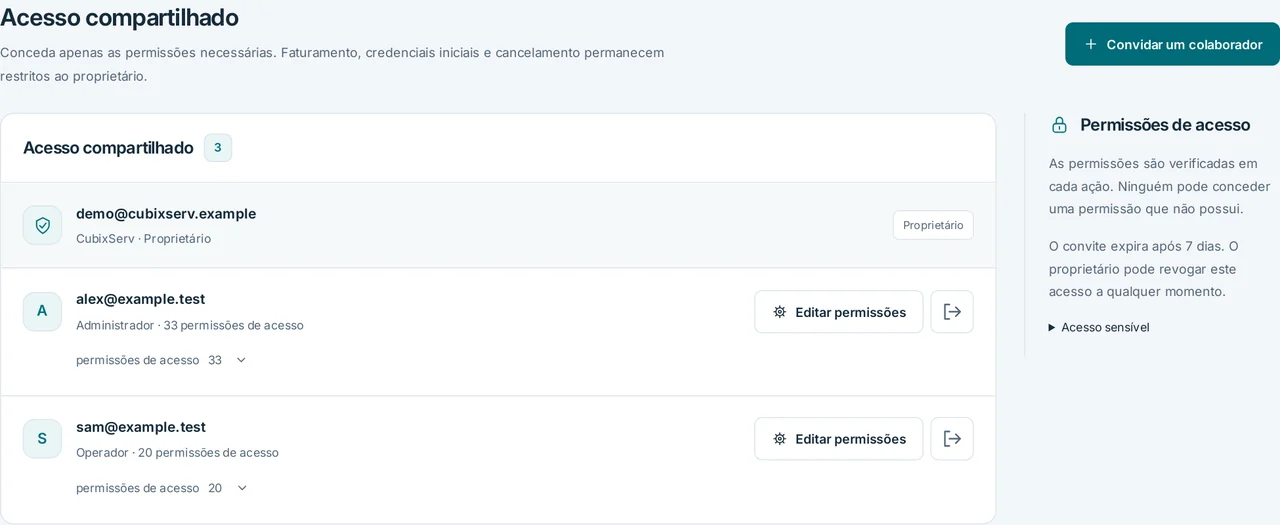
Task: Open Editar permissões for sam@example.test
Action: (839, 439)
